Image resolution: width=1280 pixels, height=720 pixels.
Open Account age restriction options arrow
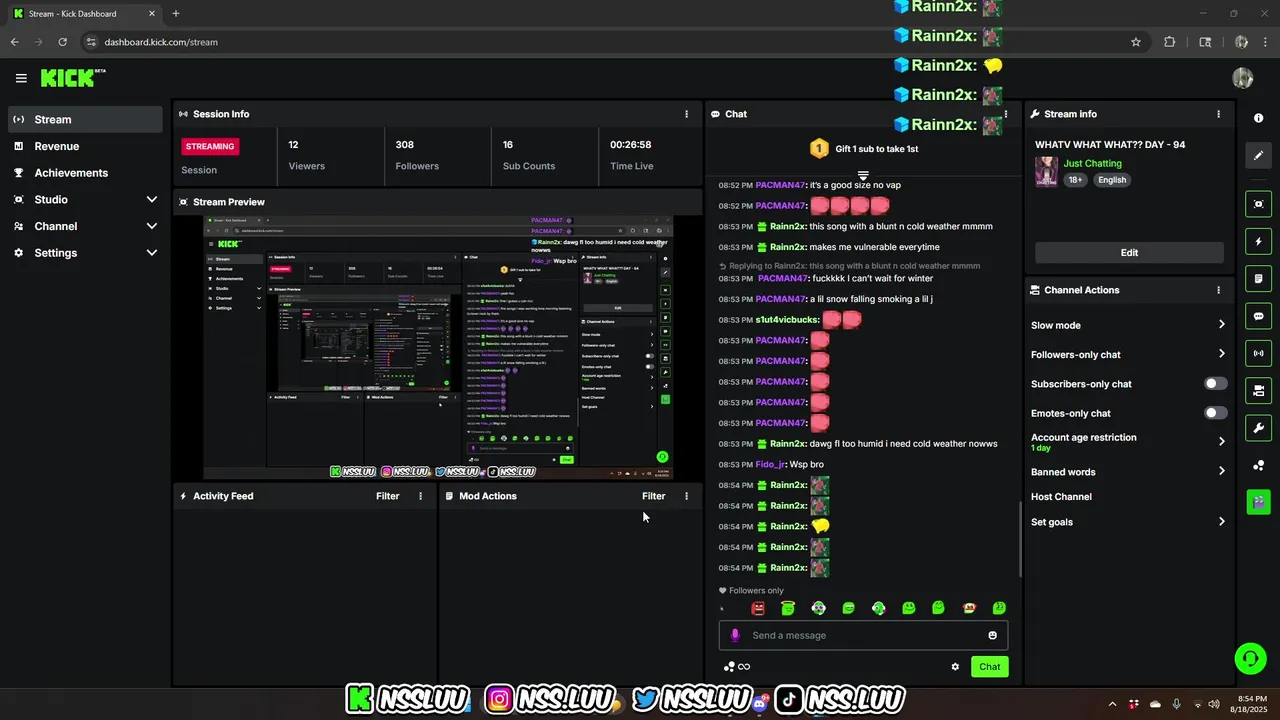pyautogui.click(x=1221, y=441)
